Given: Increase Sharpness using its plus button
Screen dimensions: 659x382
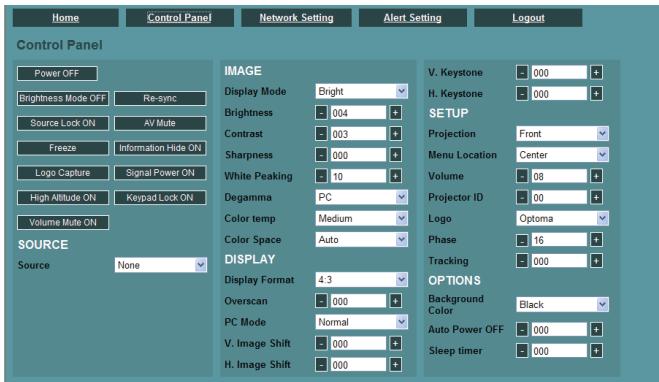Looking at the screenshot, I should tap(395, 155).
